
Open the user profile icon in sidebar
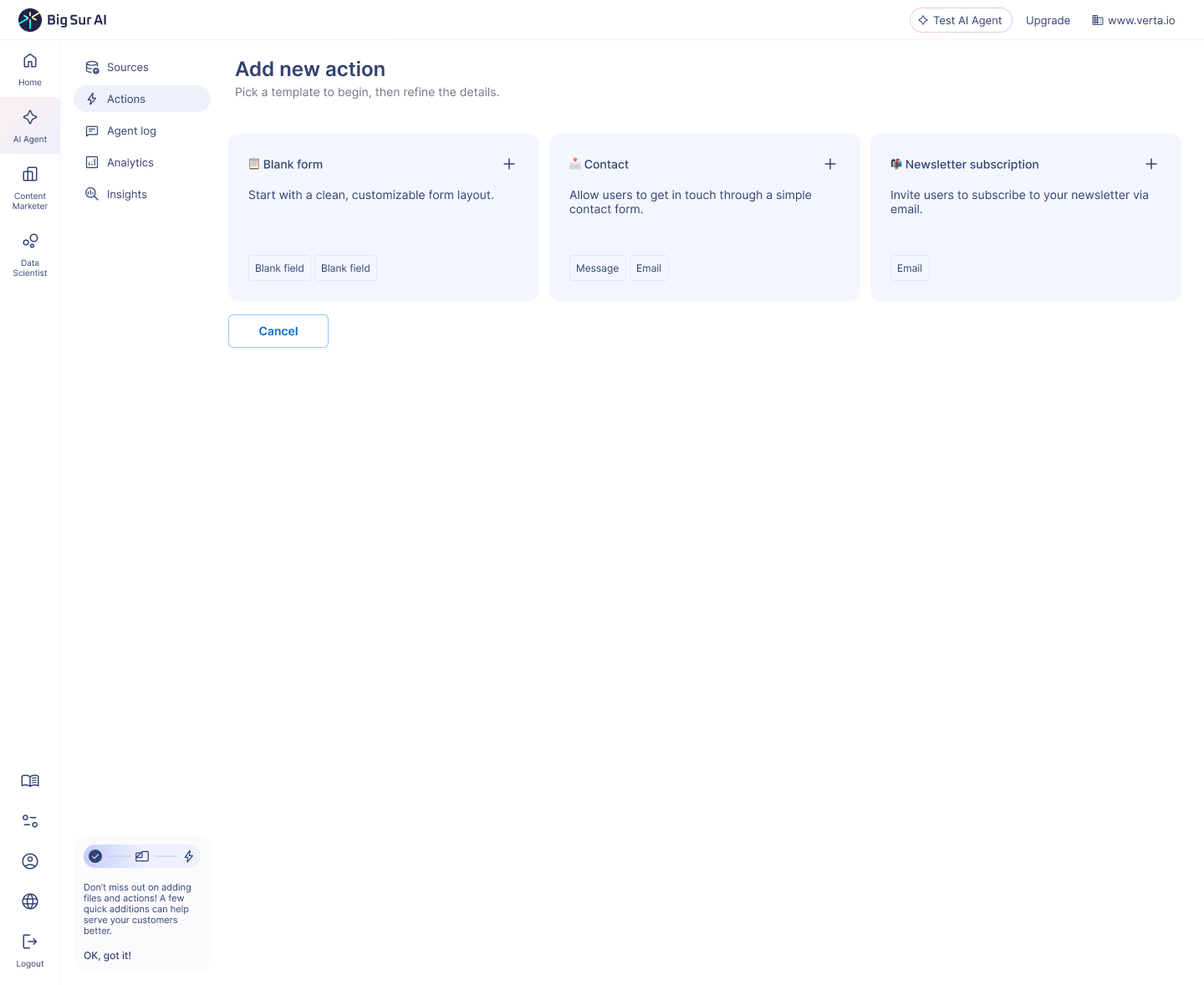pyautogui.click(x=30, y=861)
